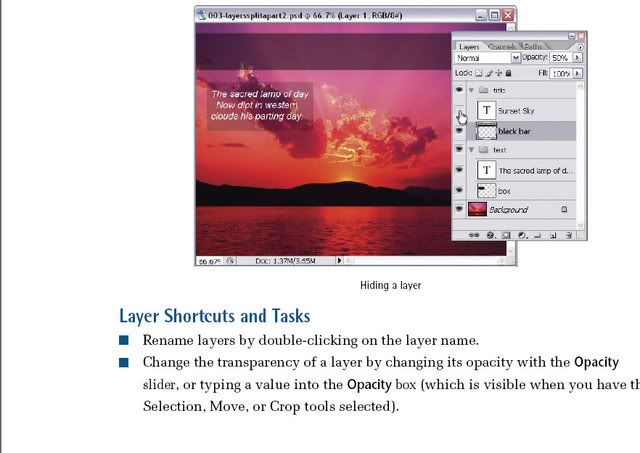Screen dimensions: 640x453
Task: Click the Layers panel scroll-up arrow
Action: point(580,86)
